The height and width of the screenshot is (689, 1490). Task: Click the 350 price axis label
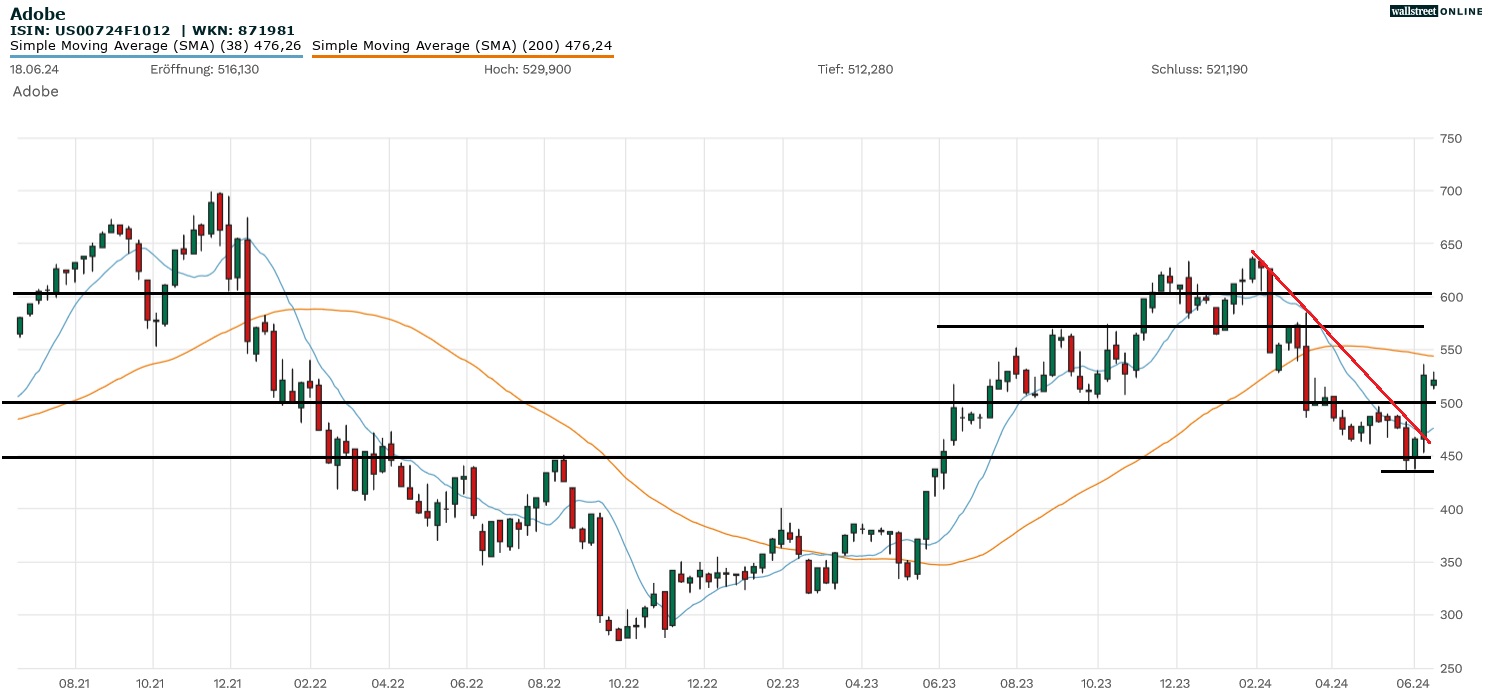point(1449,562)
